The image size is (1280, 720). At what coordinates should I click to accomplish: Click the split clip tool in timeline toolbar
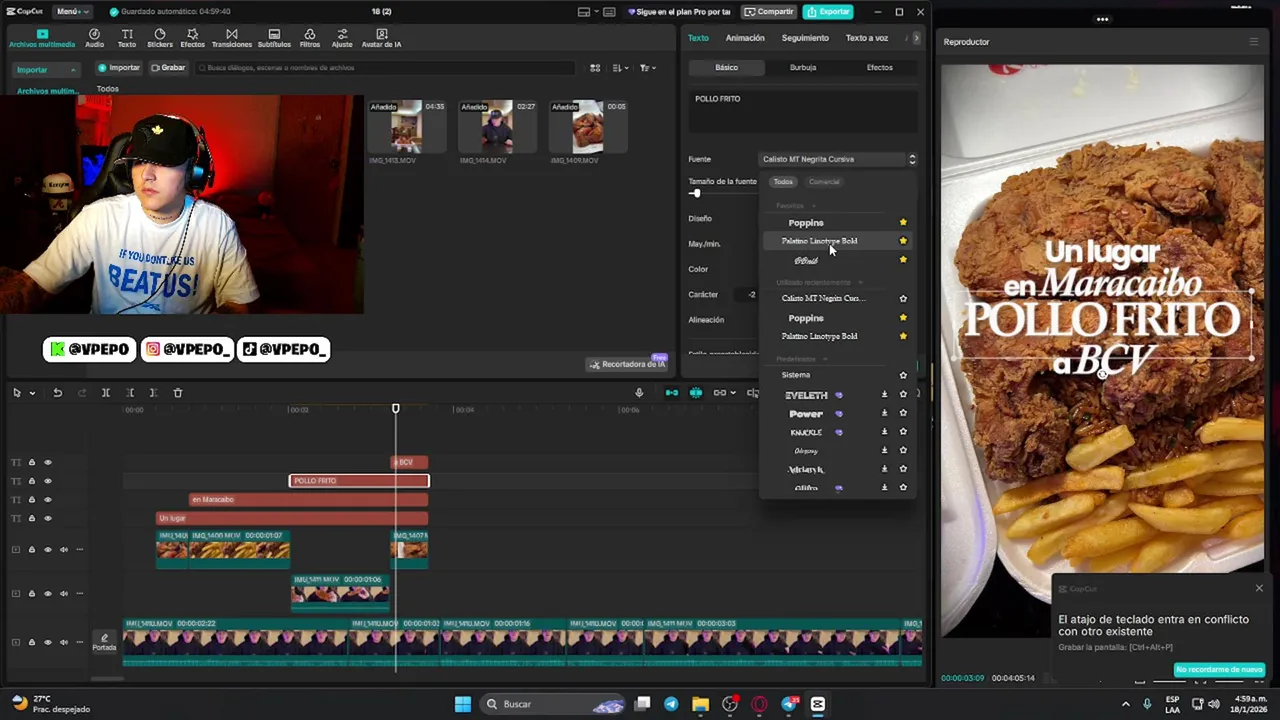click(x=105, y=393)
